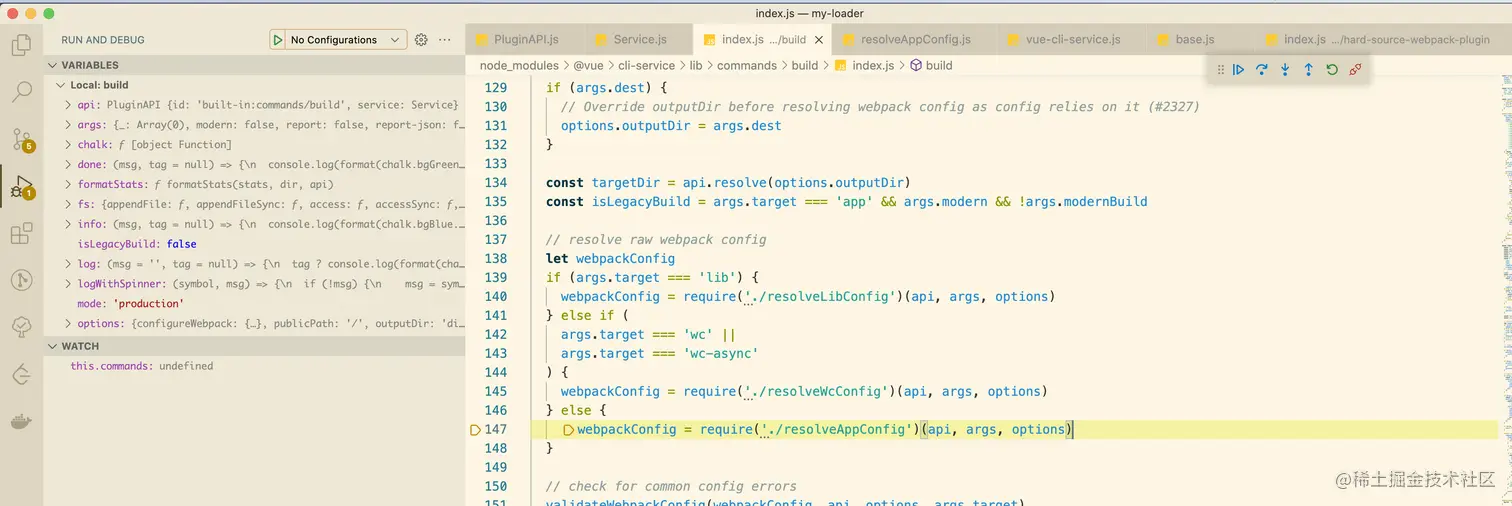
Task: Restart the debug session
Action: (1332, 70)
